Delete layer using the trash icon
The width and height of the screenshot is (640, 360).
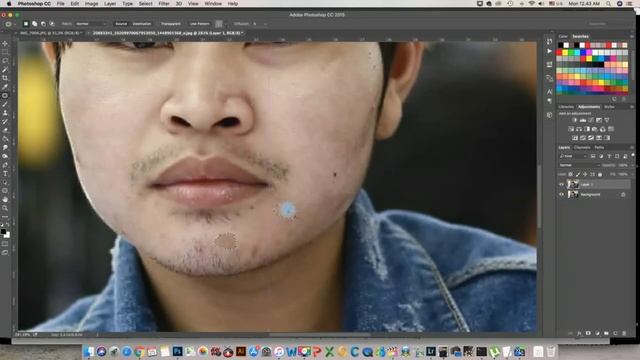(x=624, y=333)
